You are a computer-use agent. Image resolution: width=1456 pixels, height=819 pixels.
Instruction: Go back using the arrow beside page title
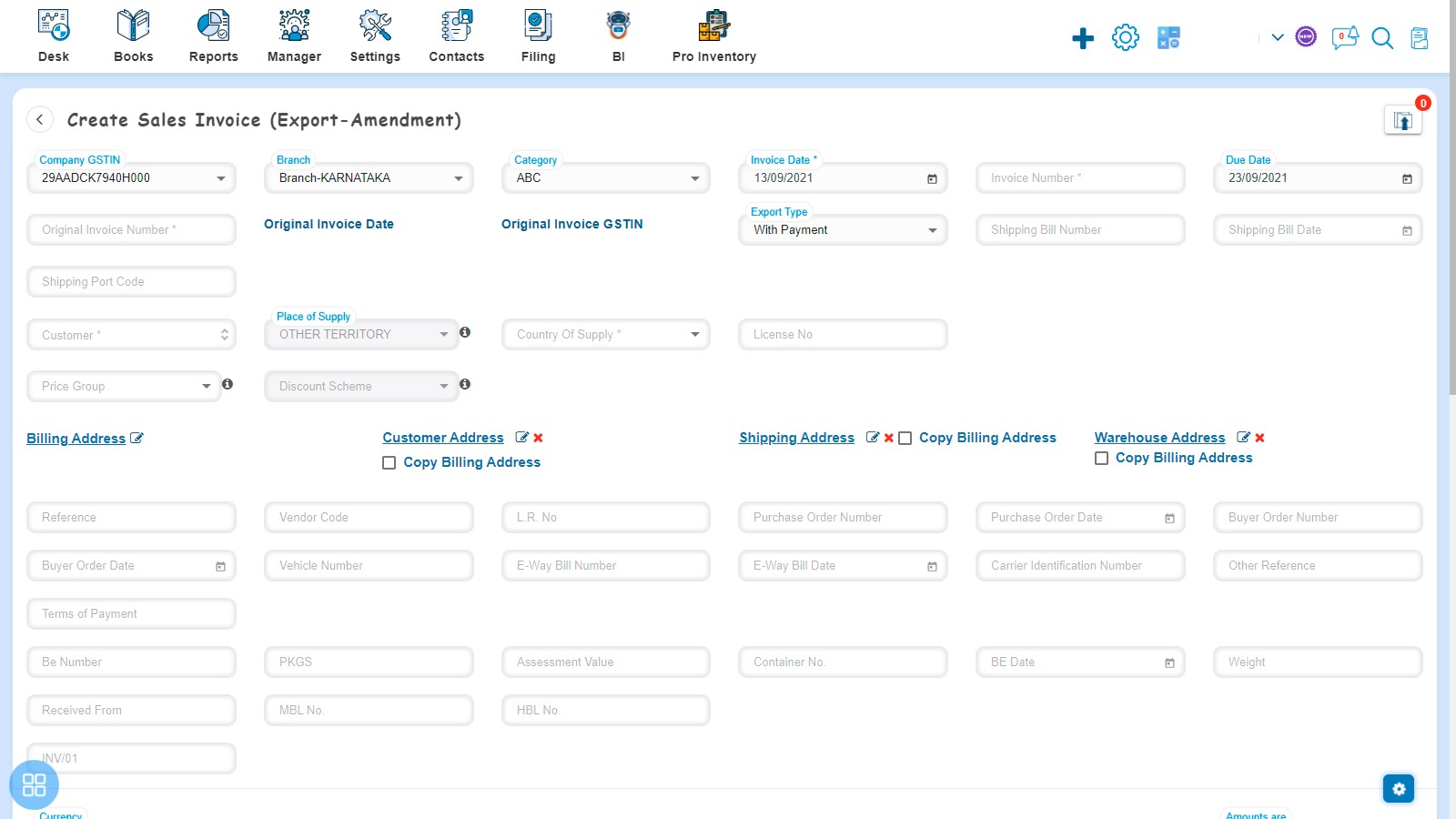tap(40, 119)
